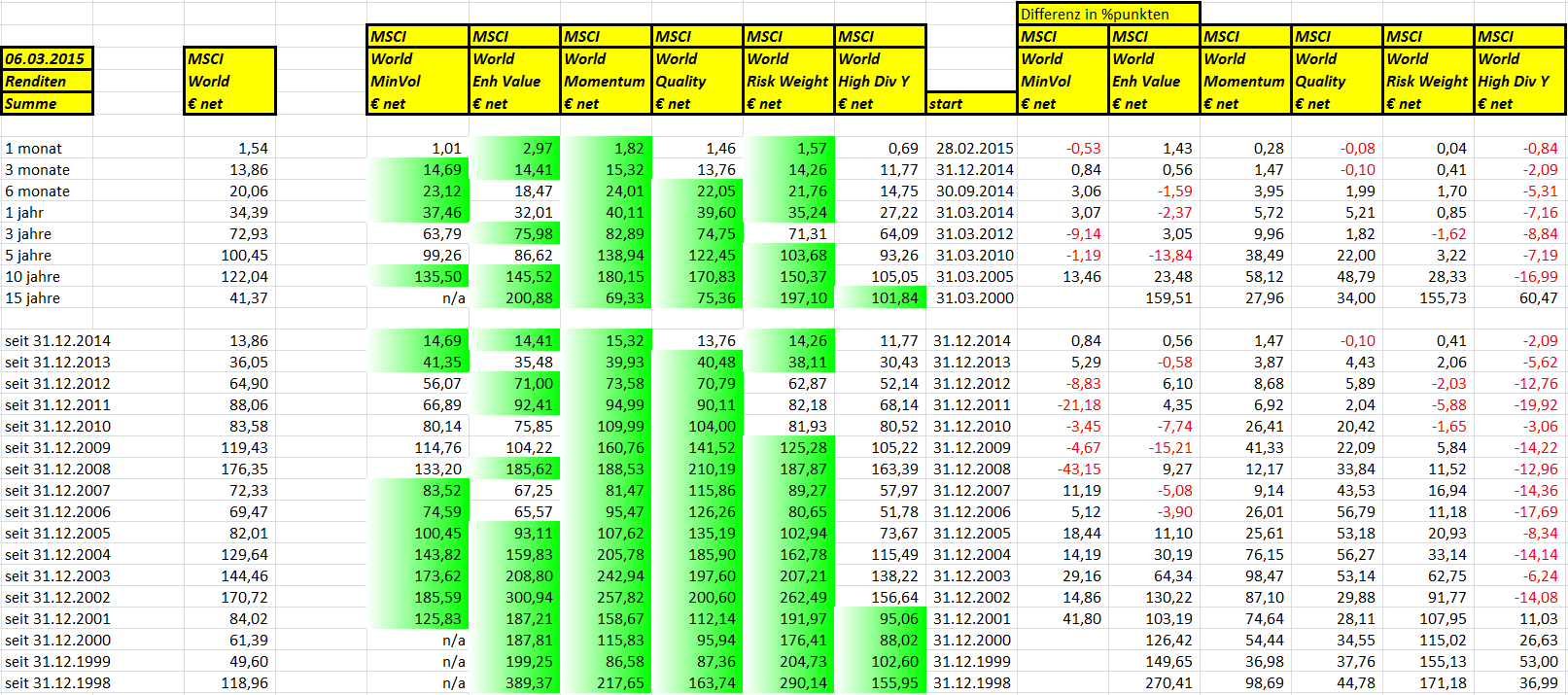Select MSCI World value 34,39
1568x695 pixels.
[249, 213]
